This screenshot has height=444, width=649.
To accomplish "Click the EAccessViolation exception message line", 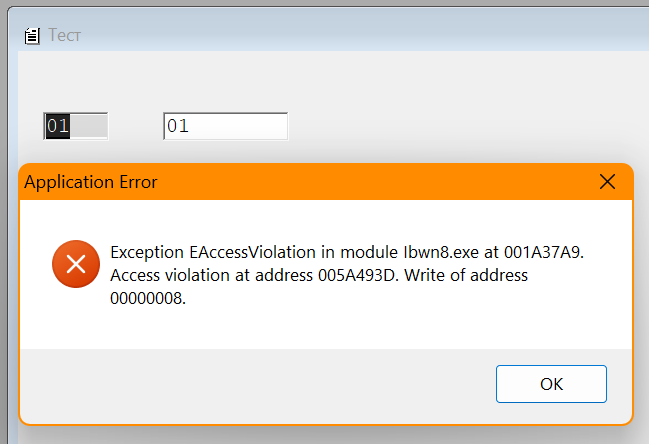I will coord(347,252).
